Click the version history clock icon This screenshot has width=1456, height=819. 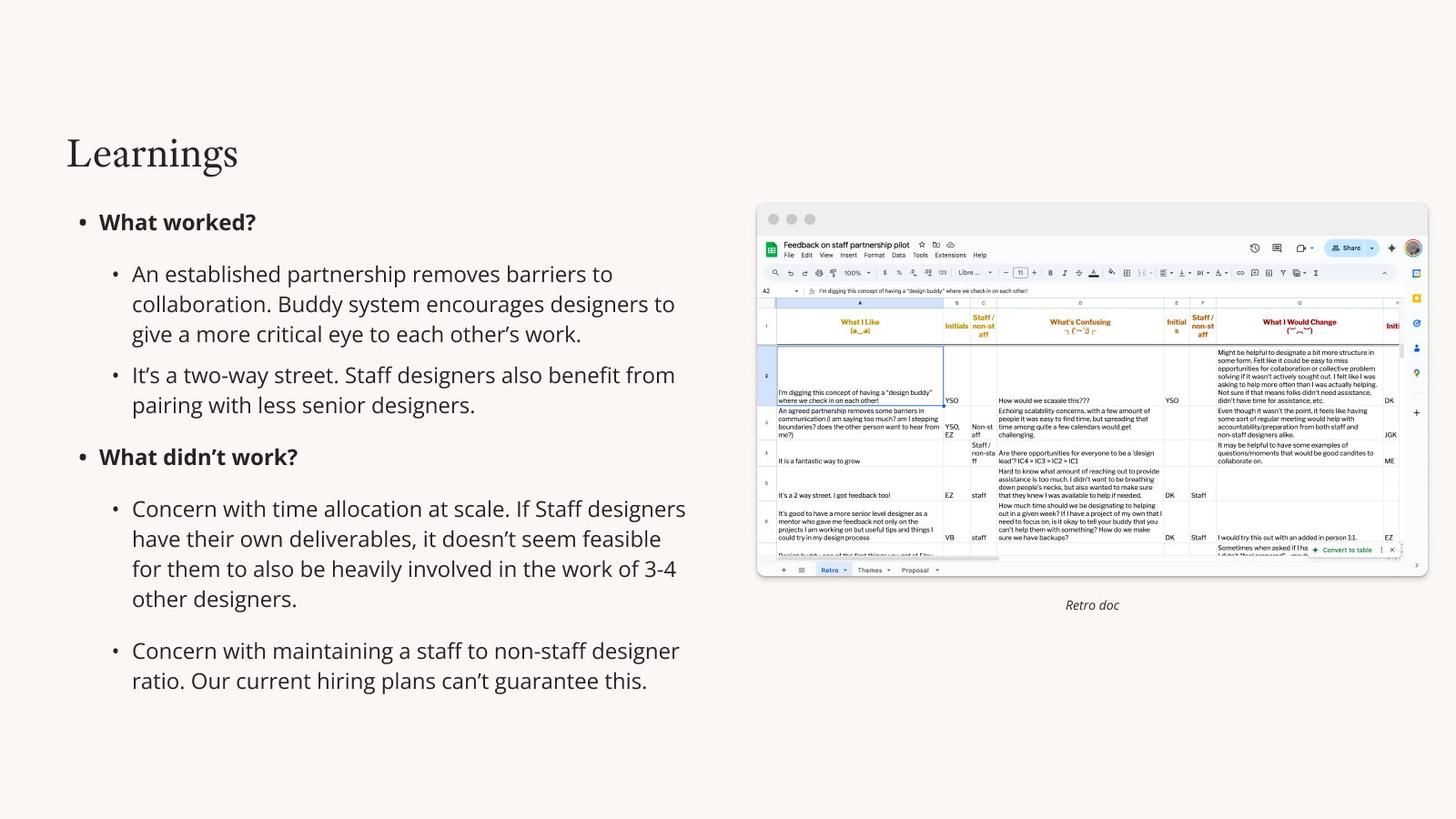click(x=1255, y=248)
